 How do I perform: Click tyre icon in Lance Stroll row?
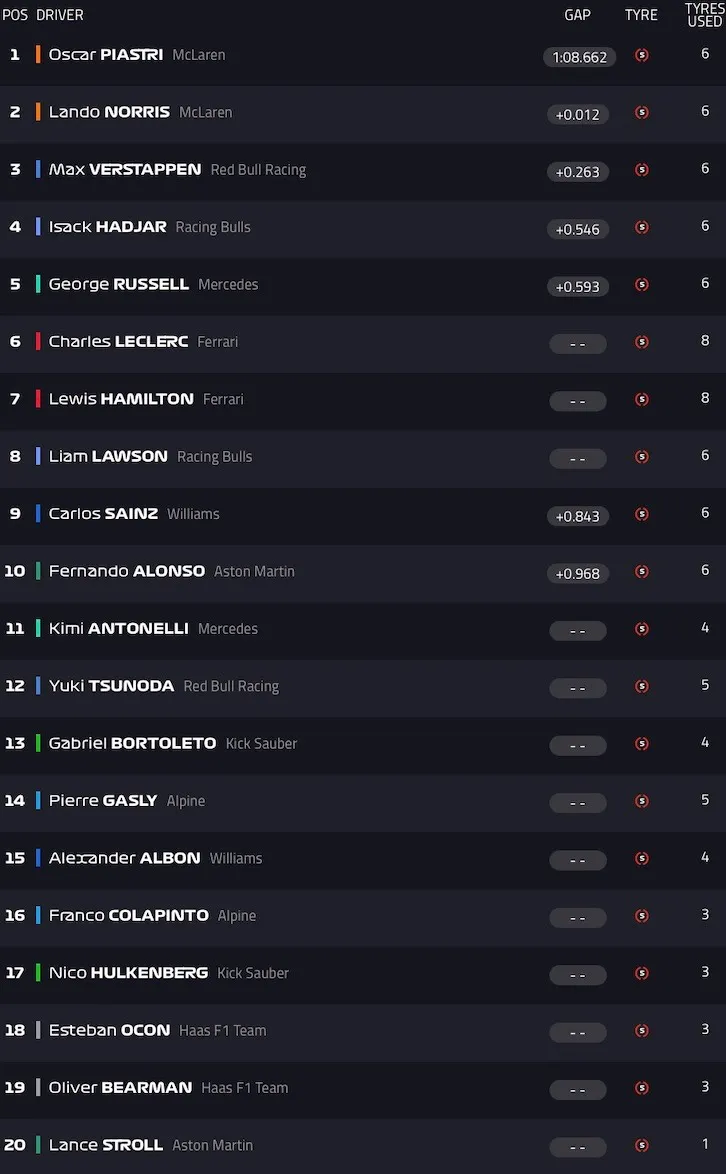[641, 1145]
